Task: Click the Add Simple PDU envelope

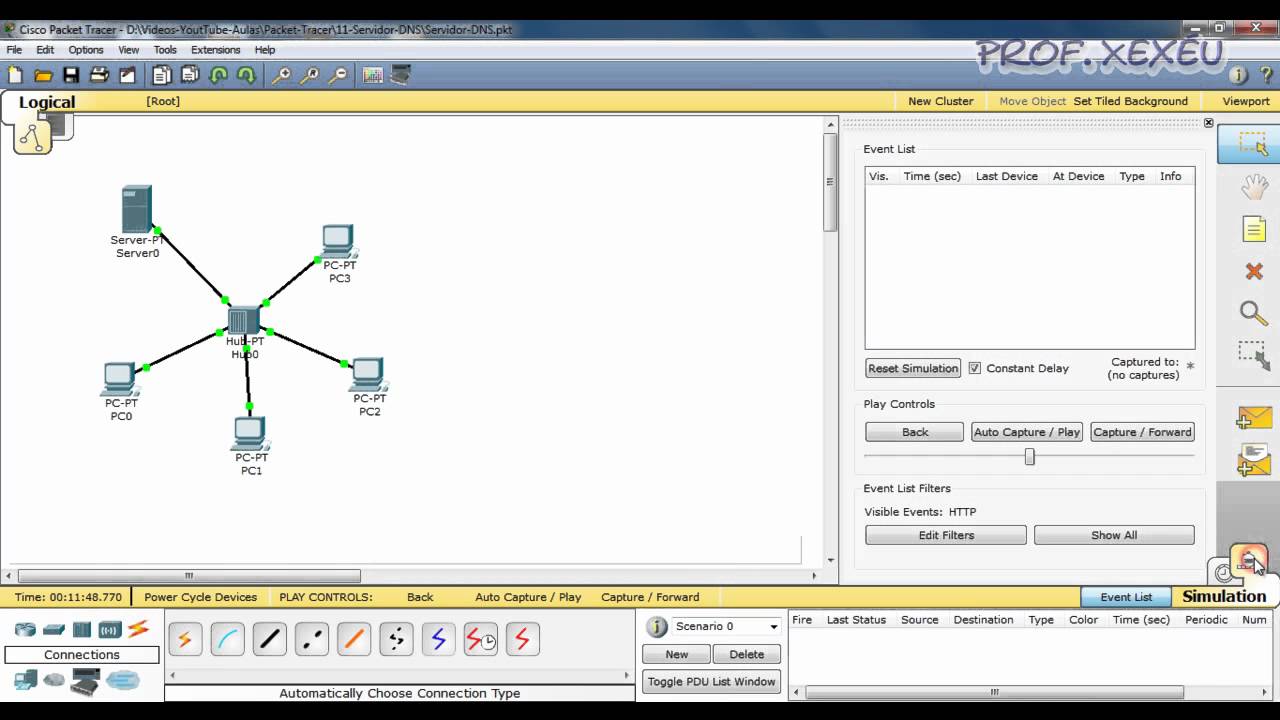Action: (x=1253, y=417)
